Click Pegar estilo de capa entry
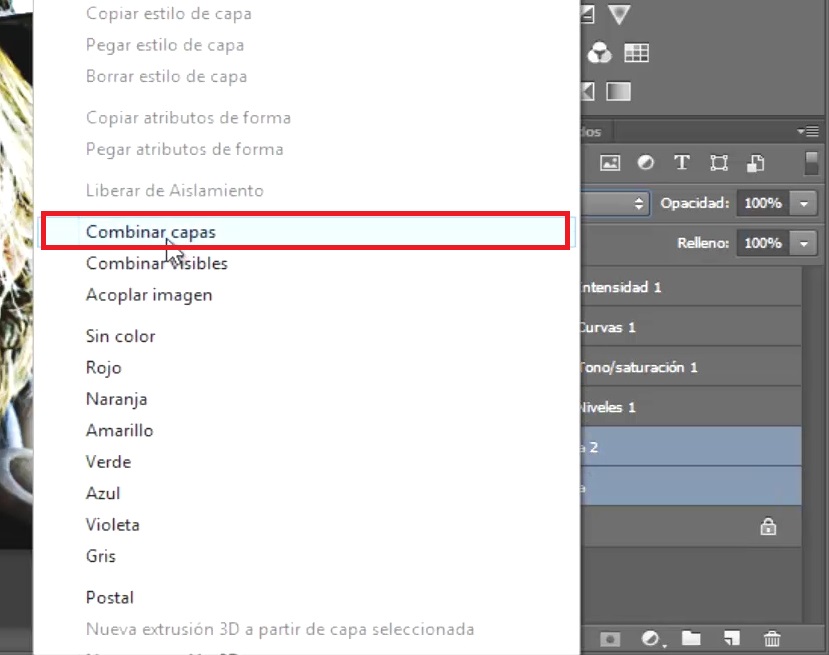 165,45
